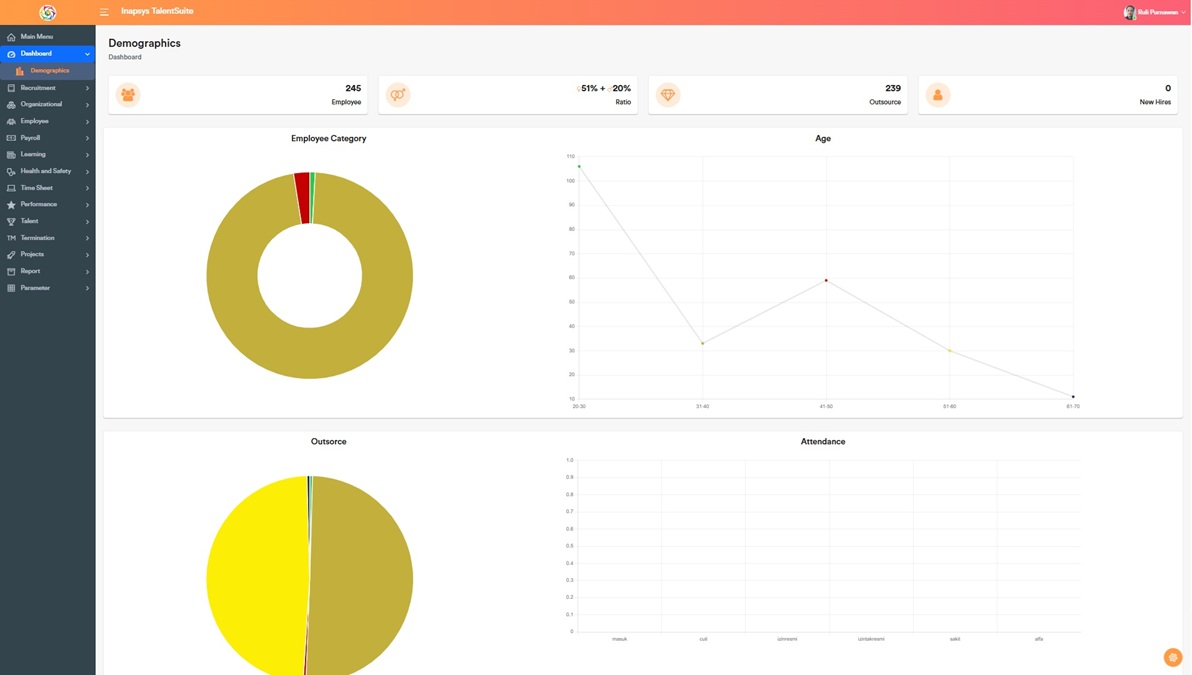Expand the Health and Safety chevron
This screenshot has width=1192, height=675.
(87, 172)
